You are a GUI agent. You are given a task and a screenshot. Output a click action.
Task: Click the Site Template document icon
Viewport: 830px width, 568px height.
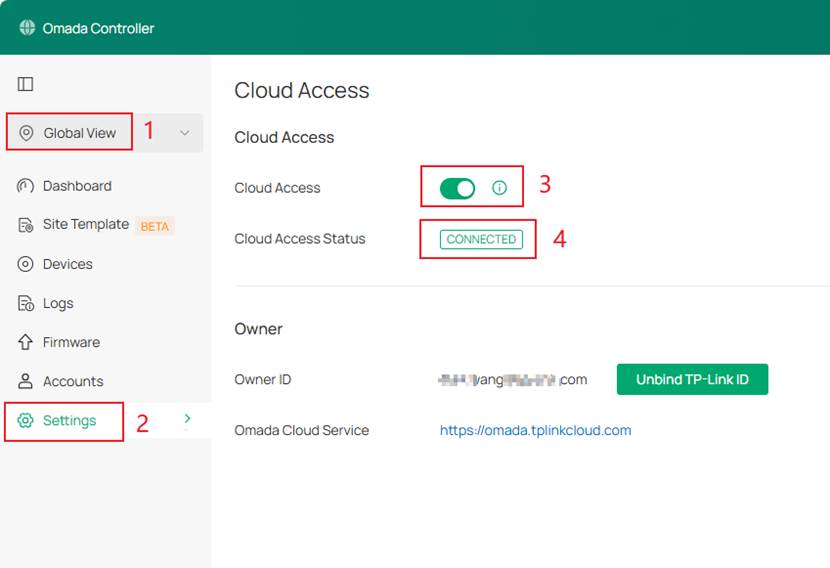click(25, 225)
